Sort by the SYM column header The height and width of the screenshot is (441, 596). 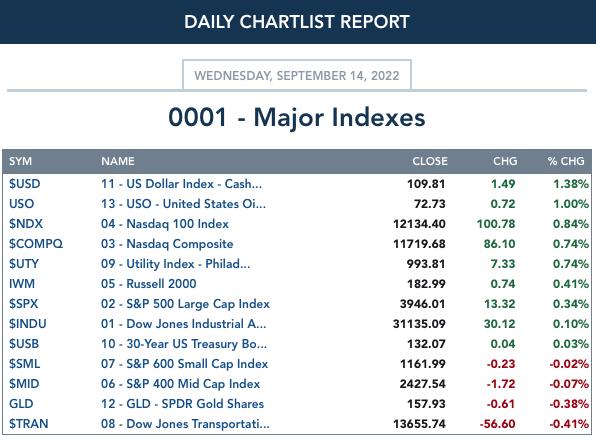coord(21,161)
